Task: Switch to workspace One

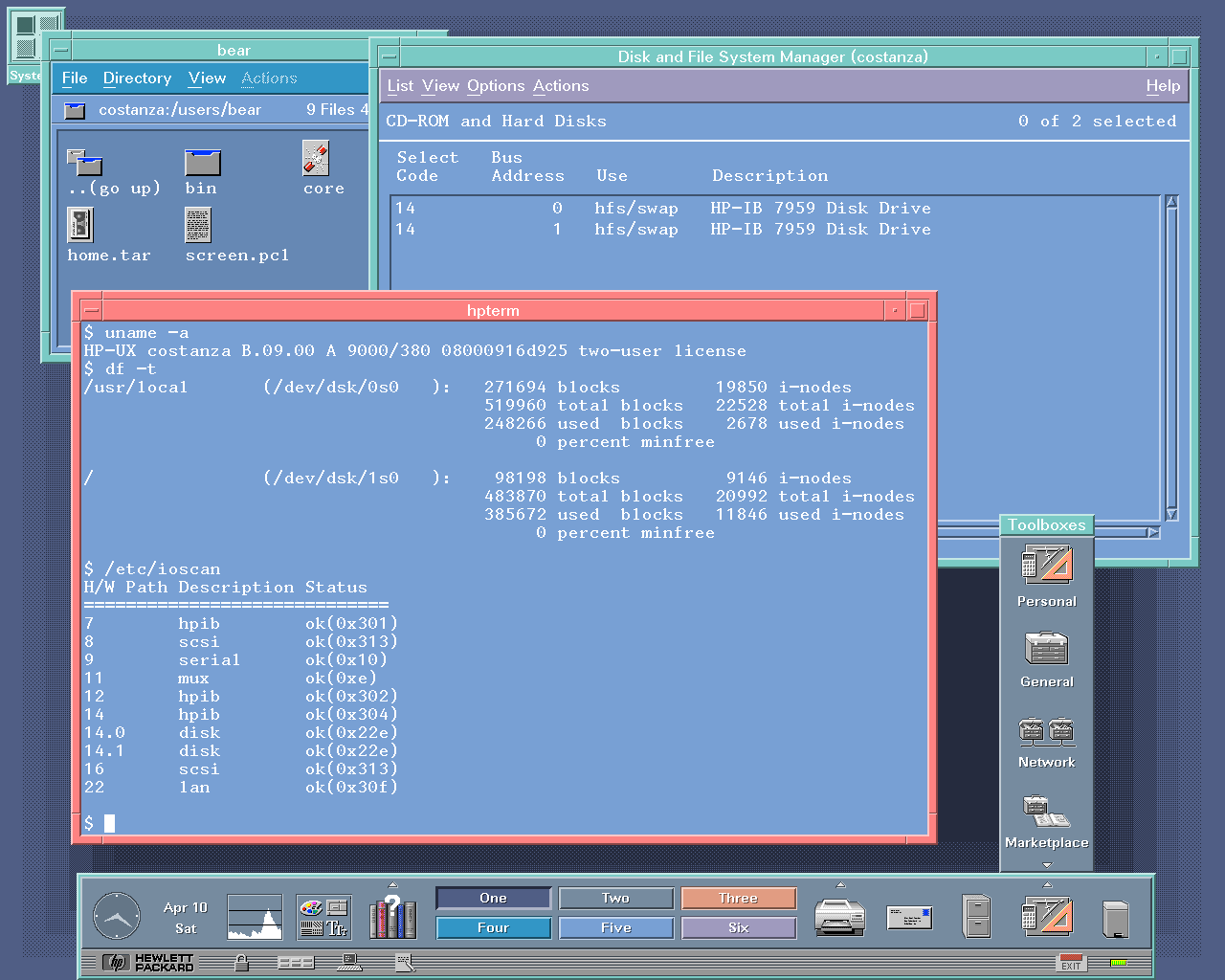Action: 494,898
